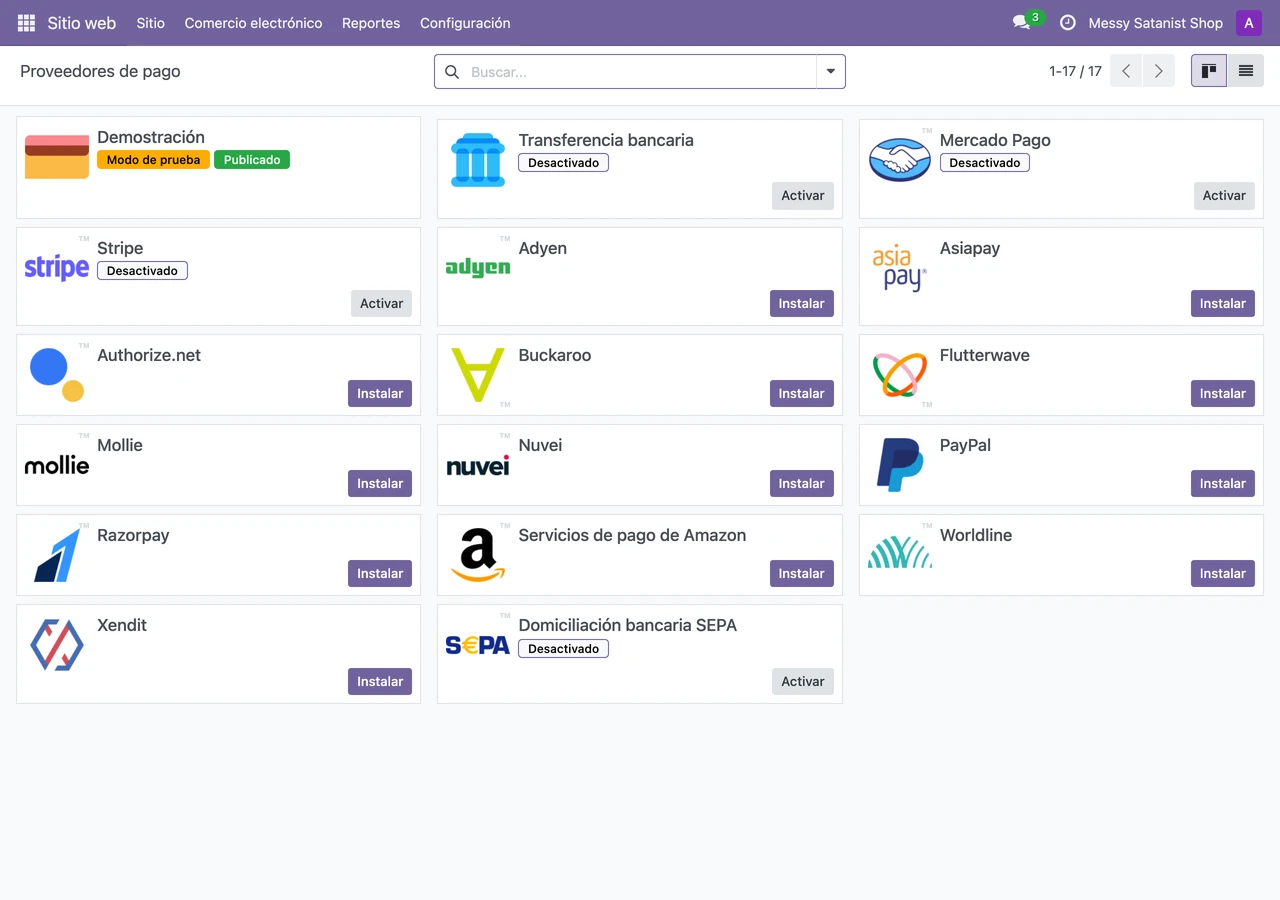Image resolution: width=1280 pixels, height=900 pixels.
Task: Open the Reportes menu
Action: tap(371, 23)
